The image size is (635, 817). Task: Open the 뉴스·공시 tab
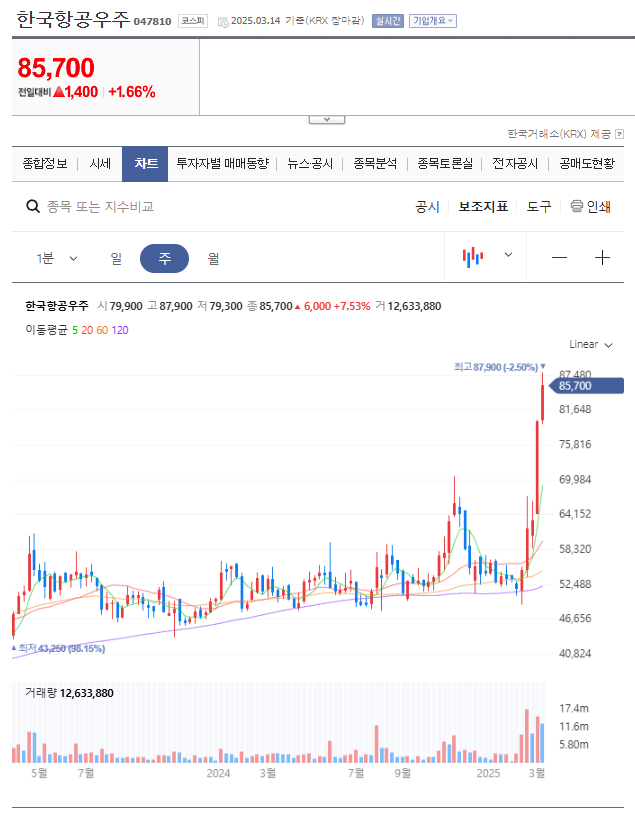tap(310, 164)
